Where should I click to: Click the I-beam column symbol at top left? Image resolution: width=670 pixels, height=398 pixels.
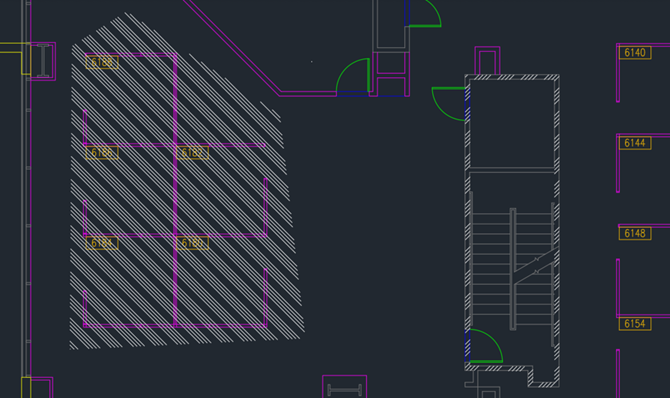pyautogui.click(x=43, y=61)
